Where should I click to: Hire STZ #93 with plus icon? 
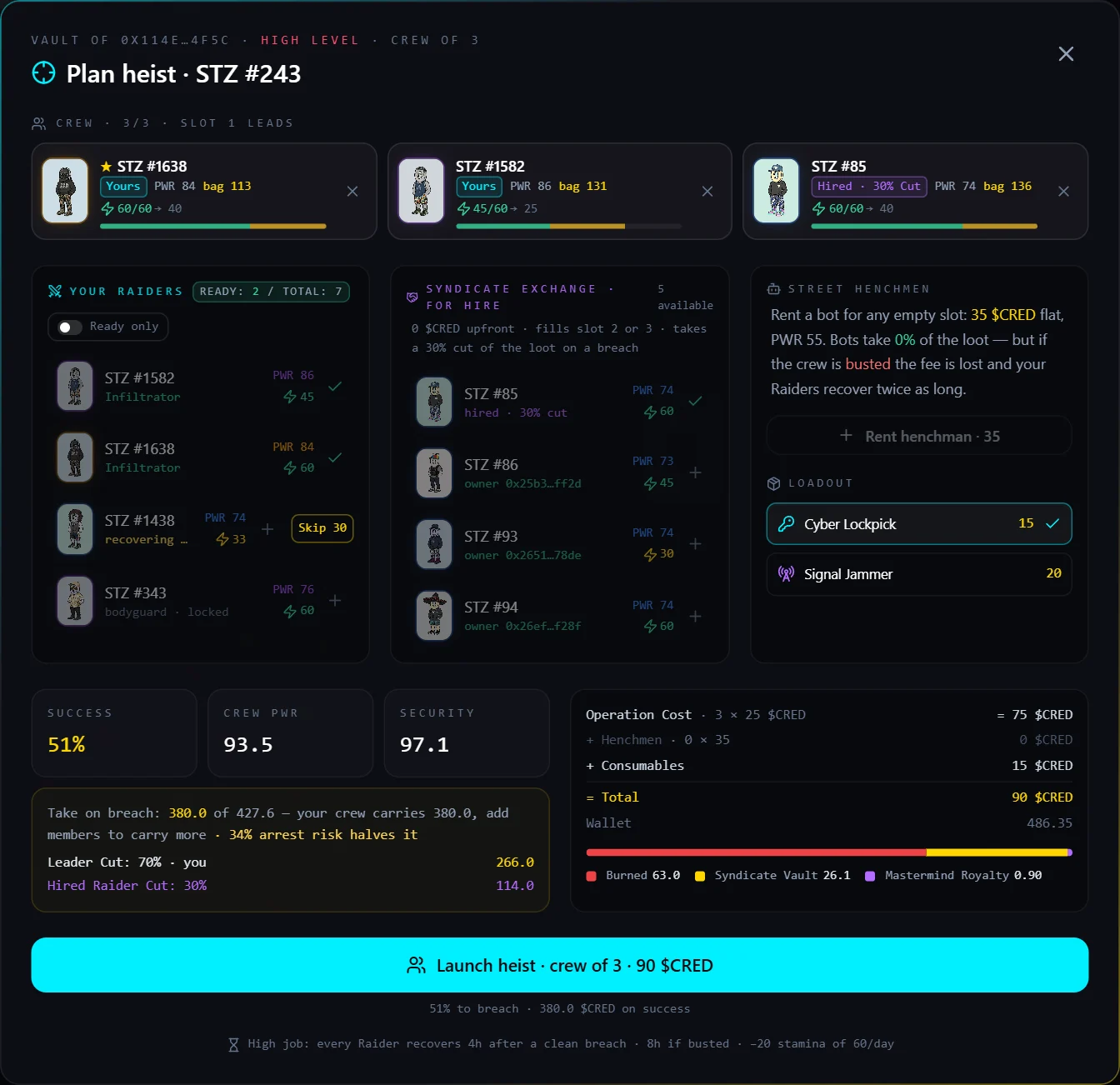click(x=696, y=544)
